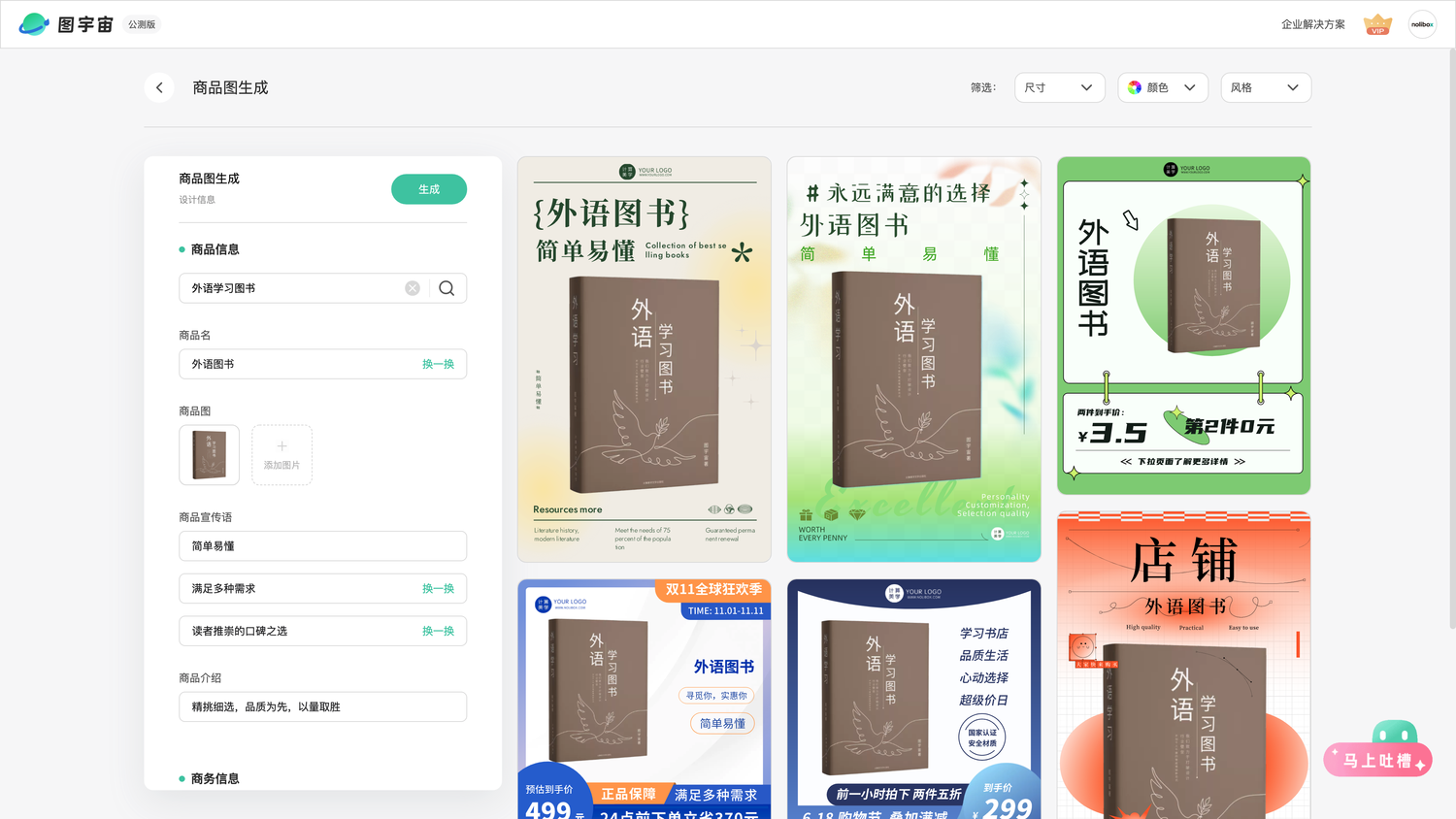Screen dimensions: 1456x819
Task: Click the 商品信息 section heading
Action: pos(215,249)
